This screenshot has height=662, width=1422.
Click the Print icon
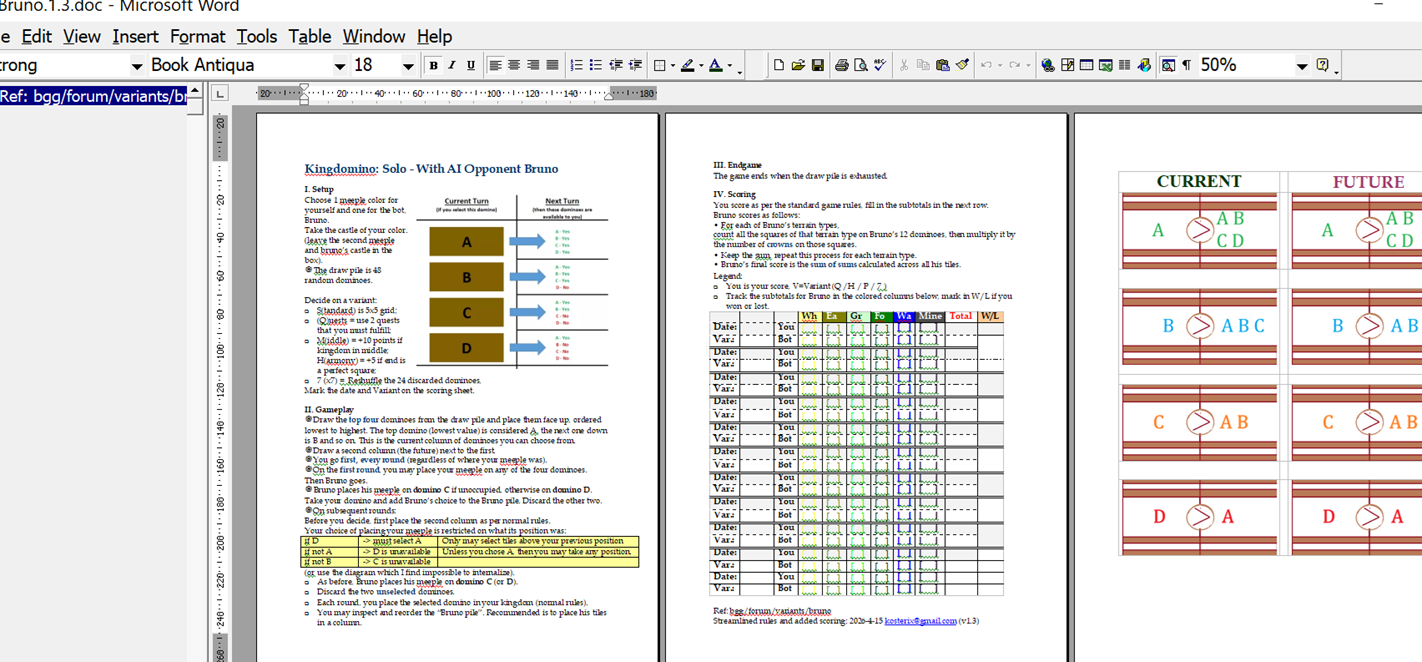[842, 65]
